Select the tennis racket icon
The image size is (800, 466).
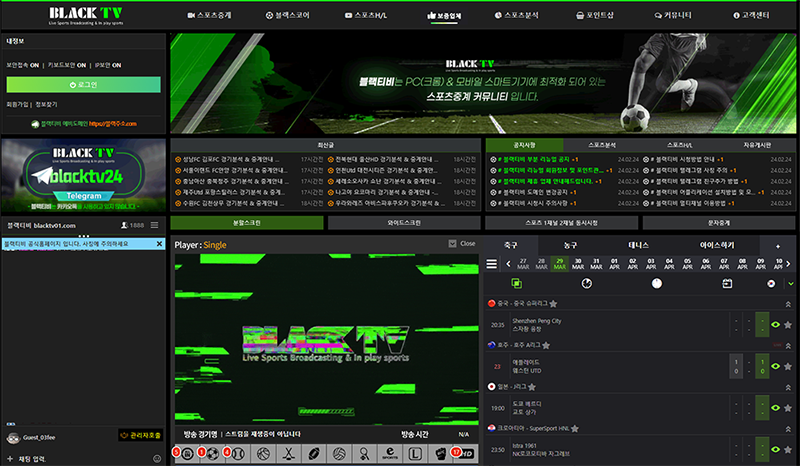click(x=364, y=453)
